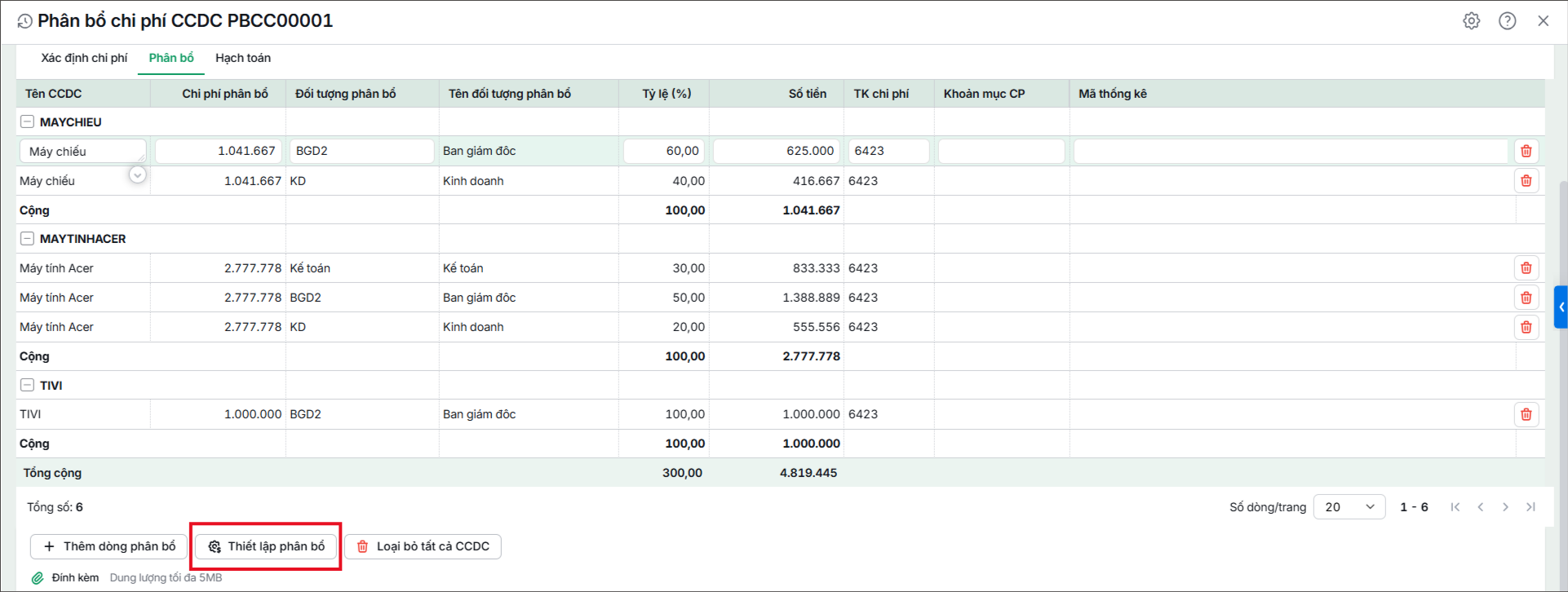Collapse the MAYTINHACER group

(x=27, y=239)
